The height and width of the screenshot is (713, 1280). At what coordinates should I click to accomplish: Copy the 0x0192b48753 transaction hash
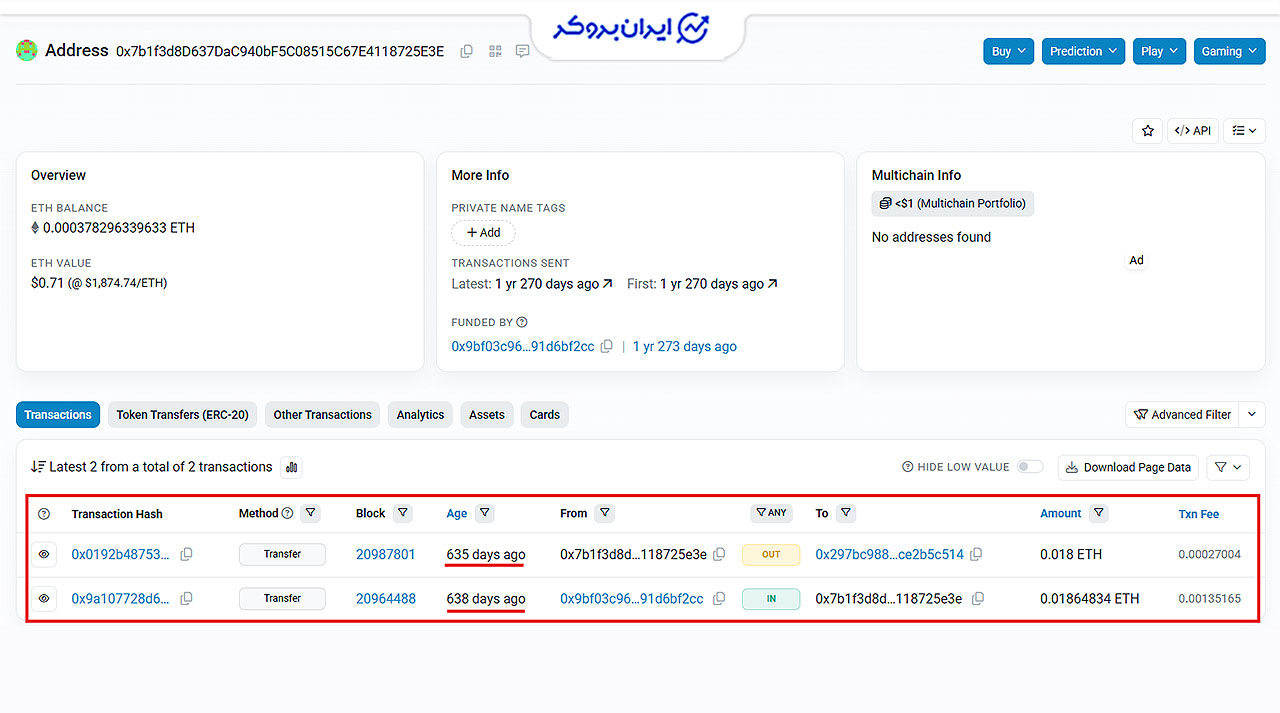[x=186, y=554]
